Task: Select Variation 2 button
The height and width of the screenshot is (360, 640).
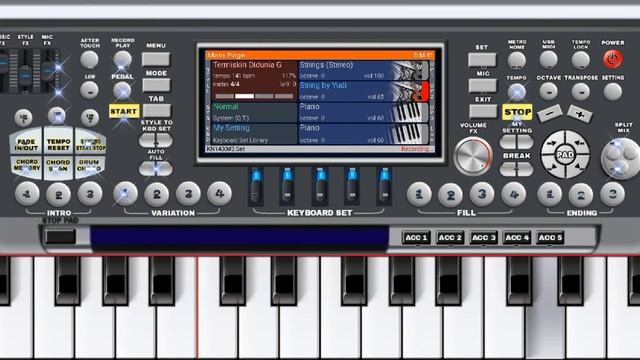Action: pos(157,194)
